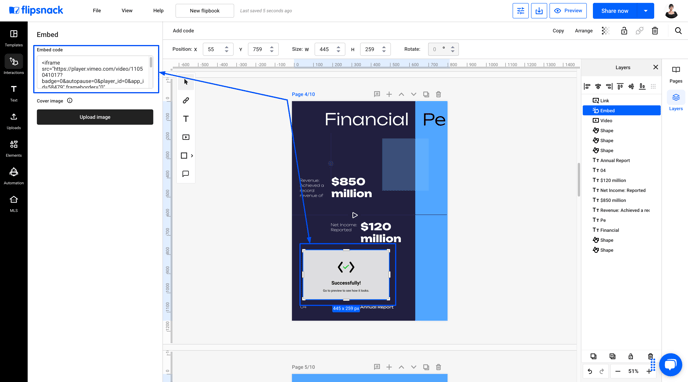This screenshot has height=382, width=688.
Task: Click the transparency icon in toolbar
Action: pos(605,31)
